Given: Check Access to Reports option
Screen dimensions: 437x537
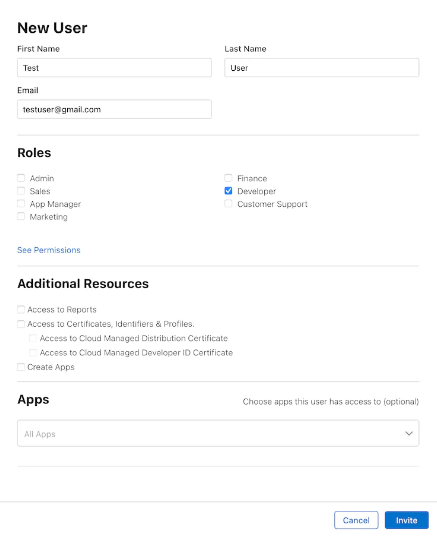Looking at the screenshot, I should pyautogui.click(x=21, y=310).
